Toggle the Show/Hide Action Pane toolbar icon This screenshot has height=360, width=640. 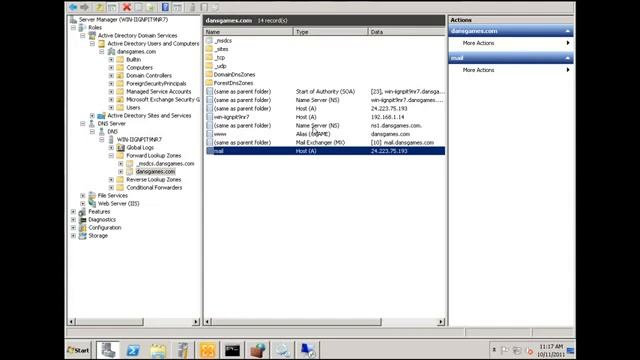point(177,7)
